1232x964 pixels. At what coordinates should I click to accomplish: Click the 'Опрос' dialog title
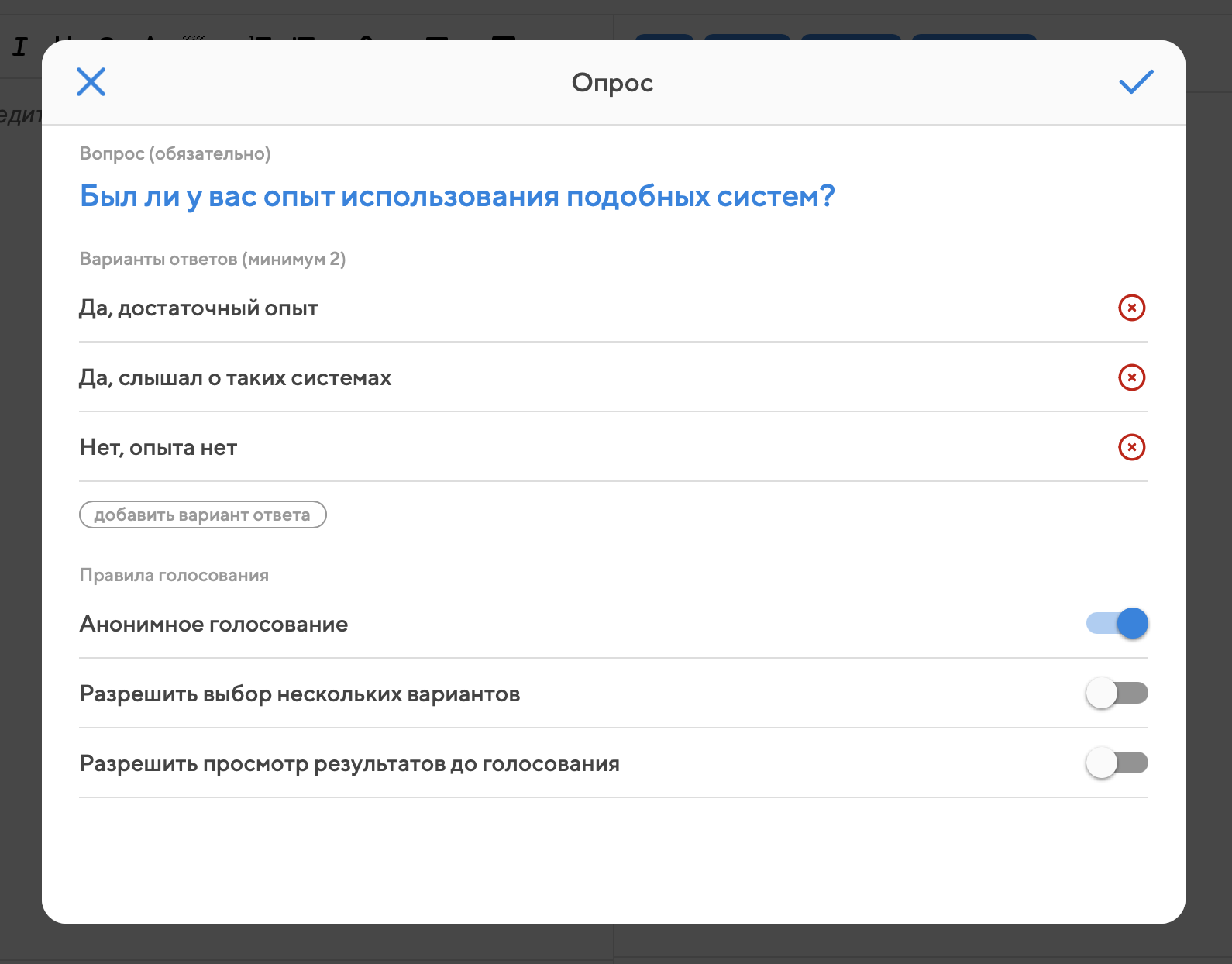coord(612,82)
